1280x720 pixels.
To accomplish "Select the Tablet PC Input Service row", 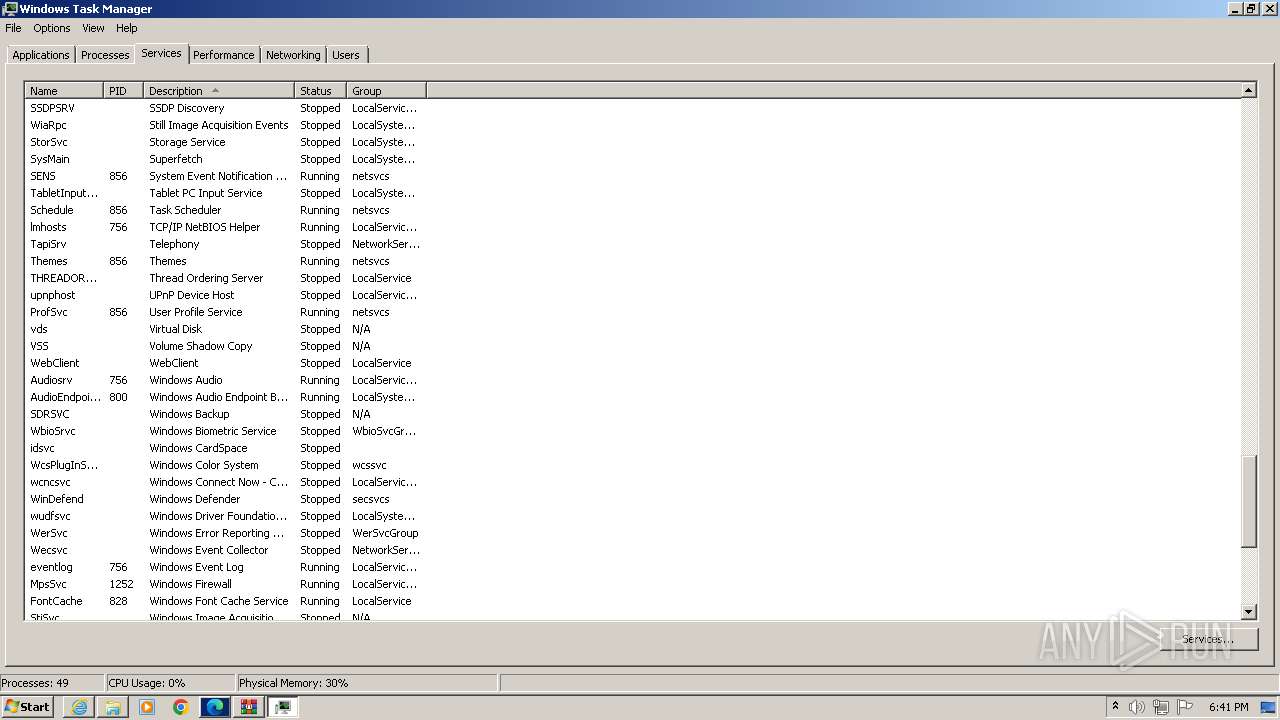I will pos(225,193).
